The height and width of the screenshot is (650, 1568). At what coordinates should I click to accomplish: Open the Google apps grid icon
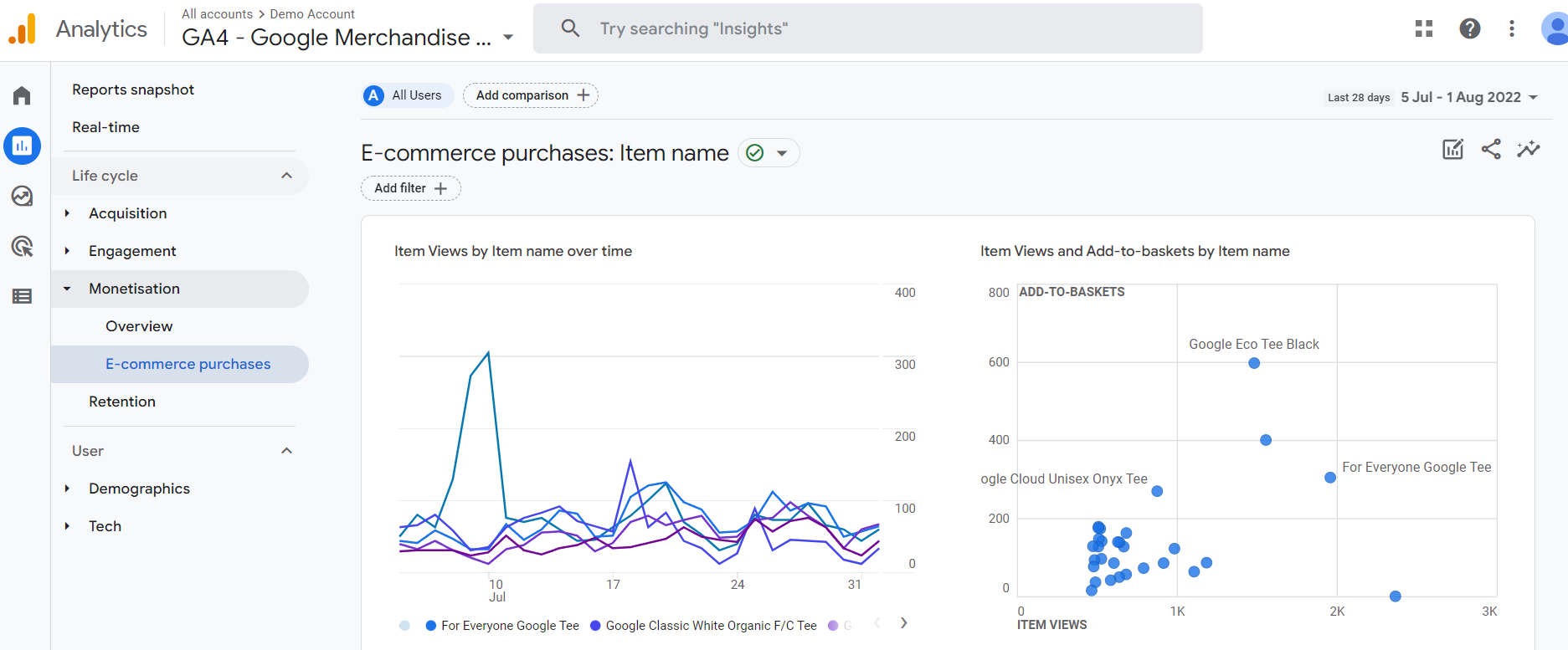[x=1424, y=28]
